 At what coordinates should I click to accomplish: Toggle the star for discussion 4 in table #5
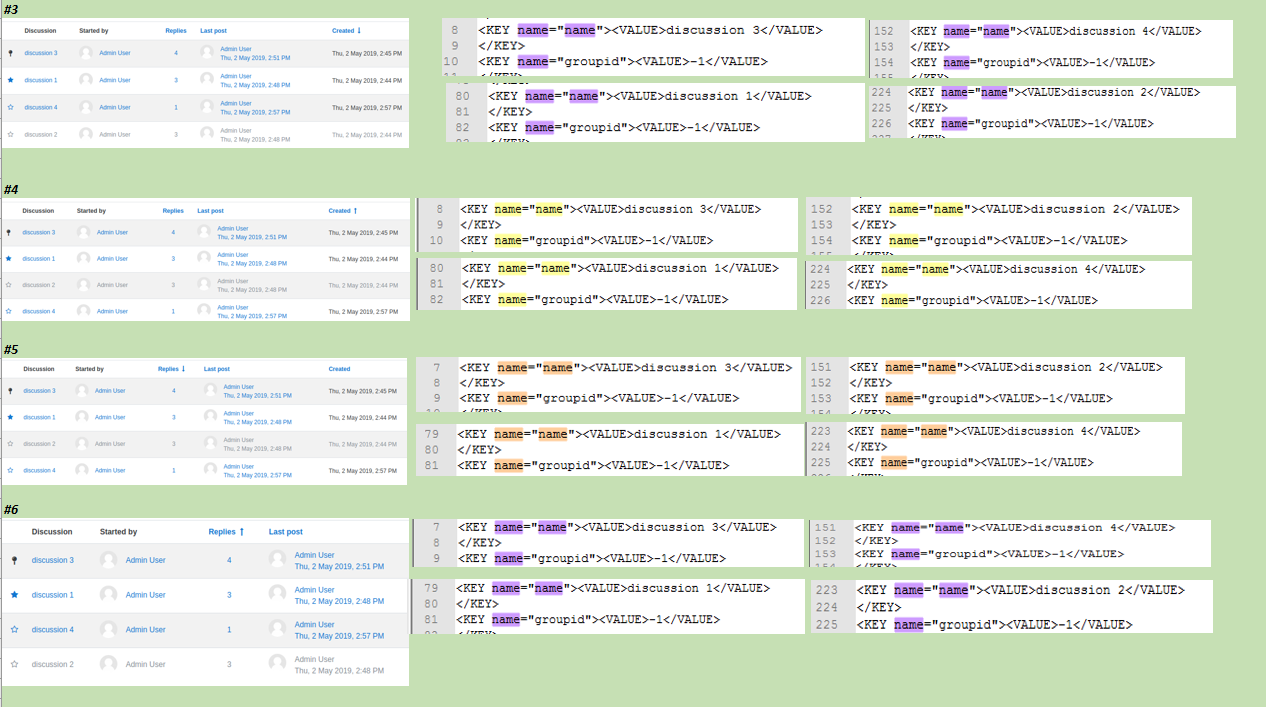pos(10,470)
